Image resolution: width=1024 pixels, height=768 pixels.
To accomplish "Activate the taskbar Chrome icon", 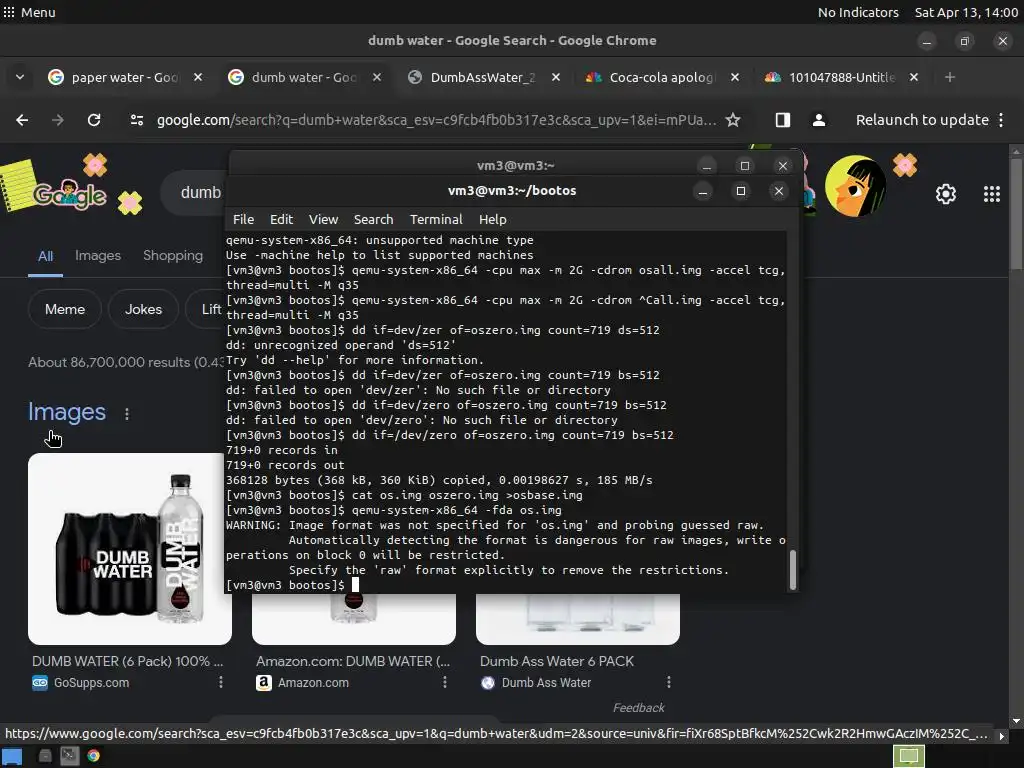I will [x=93, y=756].
